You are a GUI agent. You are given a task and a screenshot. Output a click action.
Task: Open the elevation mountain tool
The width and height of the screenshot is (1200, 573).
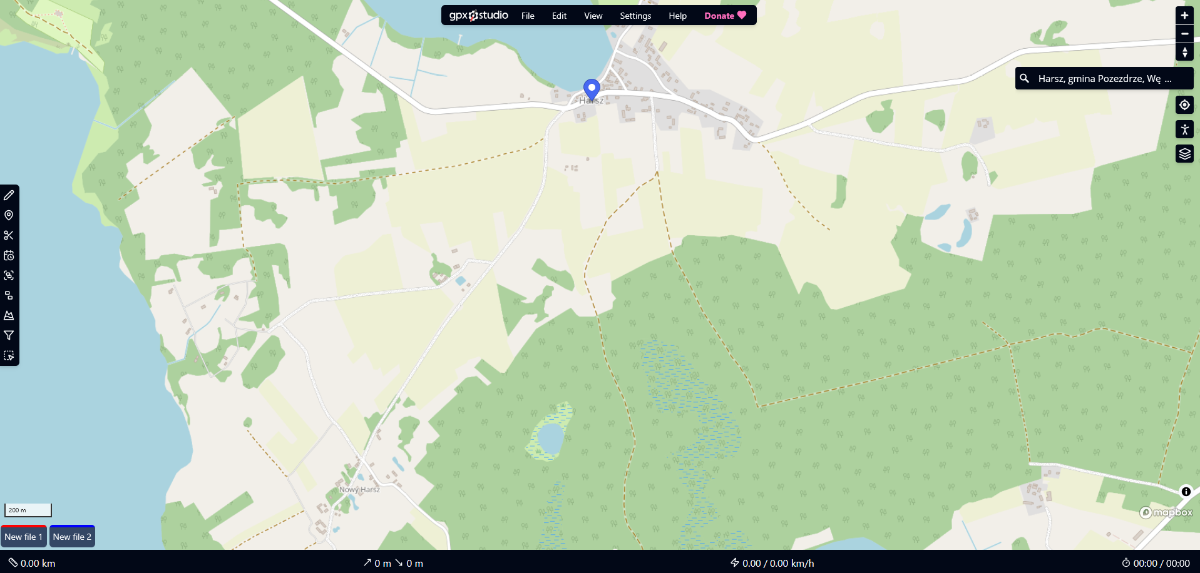(9, 315)
